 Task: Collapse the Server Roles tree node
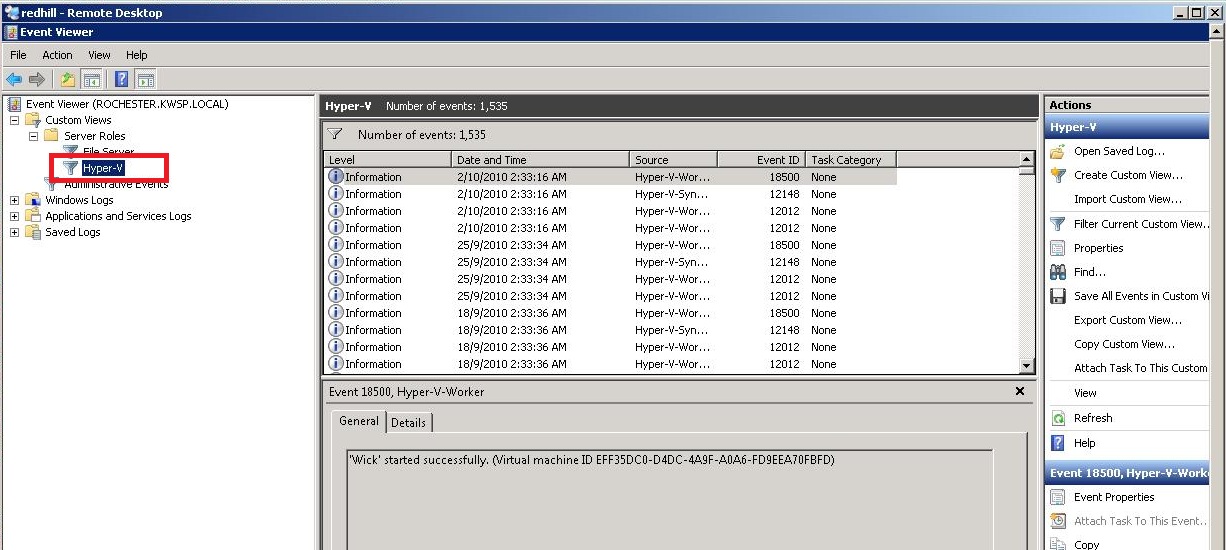(33, 136)
